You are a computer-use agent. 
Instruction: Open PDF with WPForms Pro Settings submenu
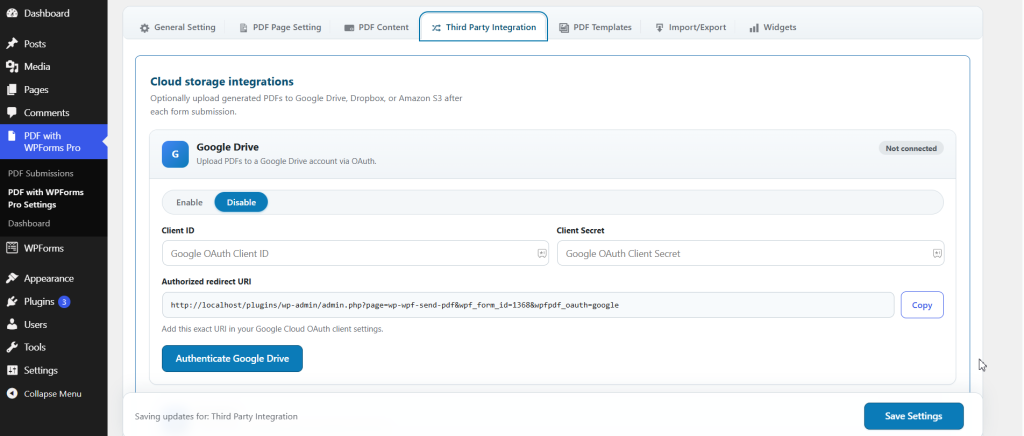46,198
